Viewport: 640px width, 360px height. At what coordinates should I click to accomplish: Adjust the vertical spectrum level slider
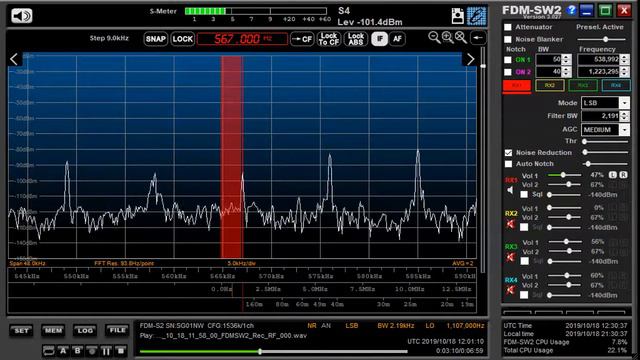click(x=483, y=159)
